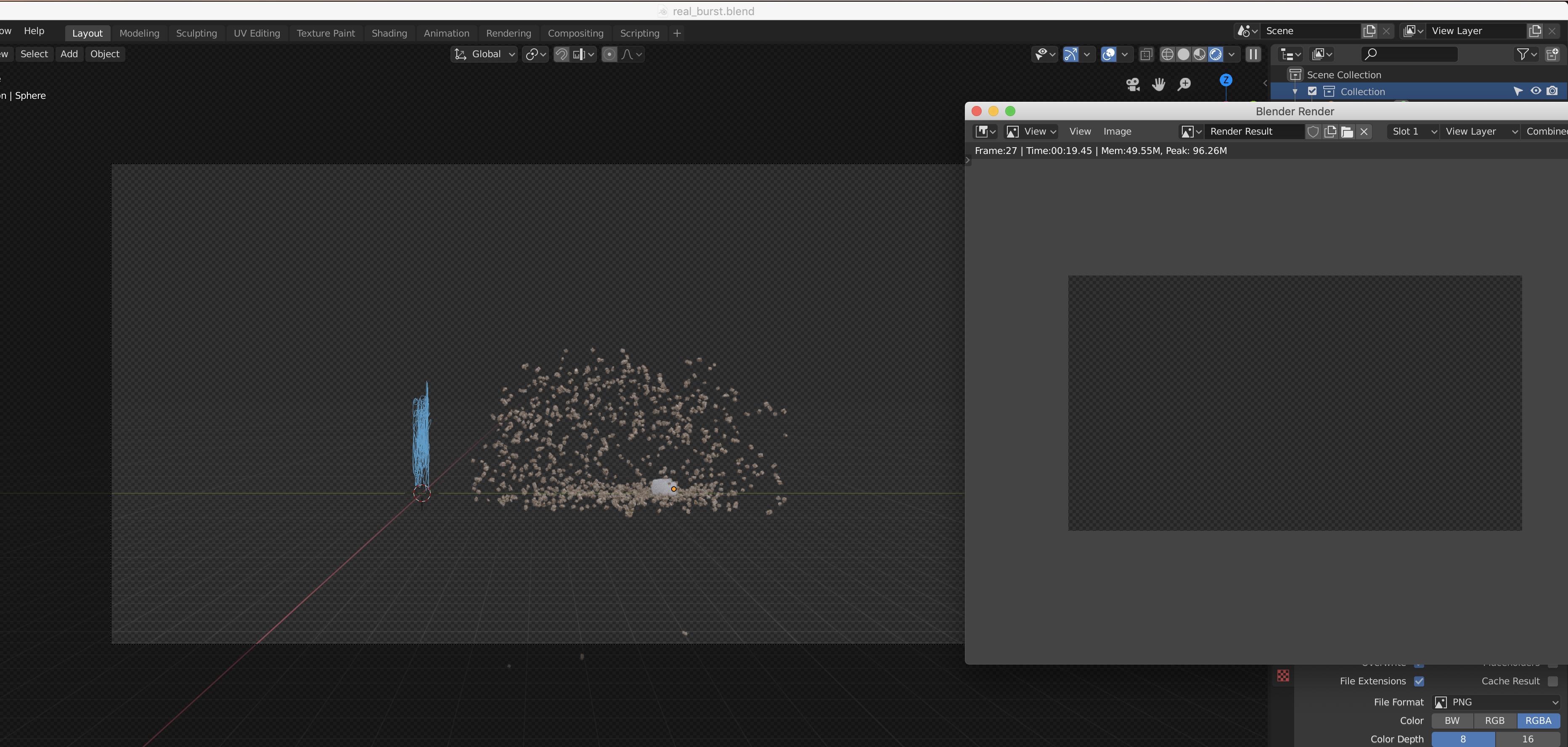
Task: Click the Scene name field
Action: (1311, 31)
